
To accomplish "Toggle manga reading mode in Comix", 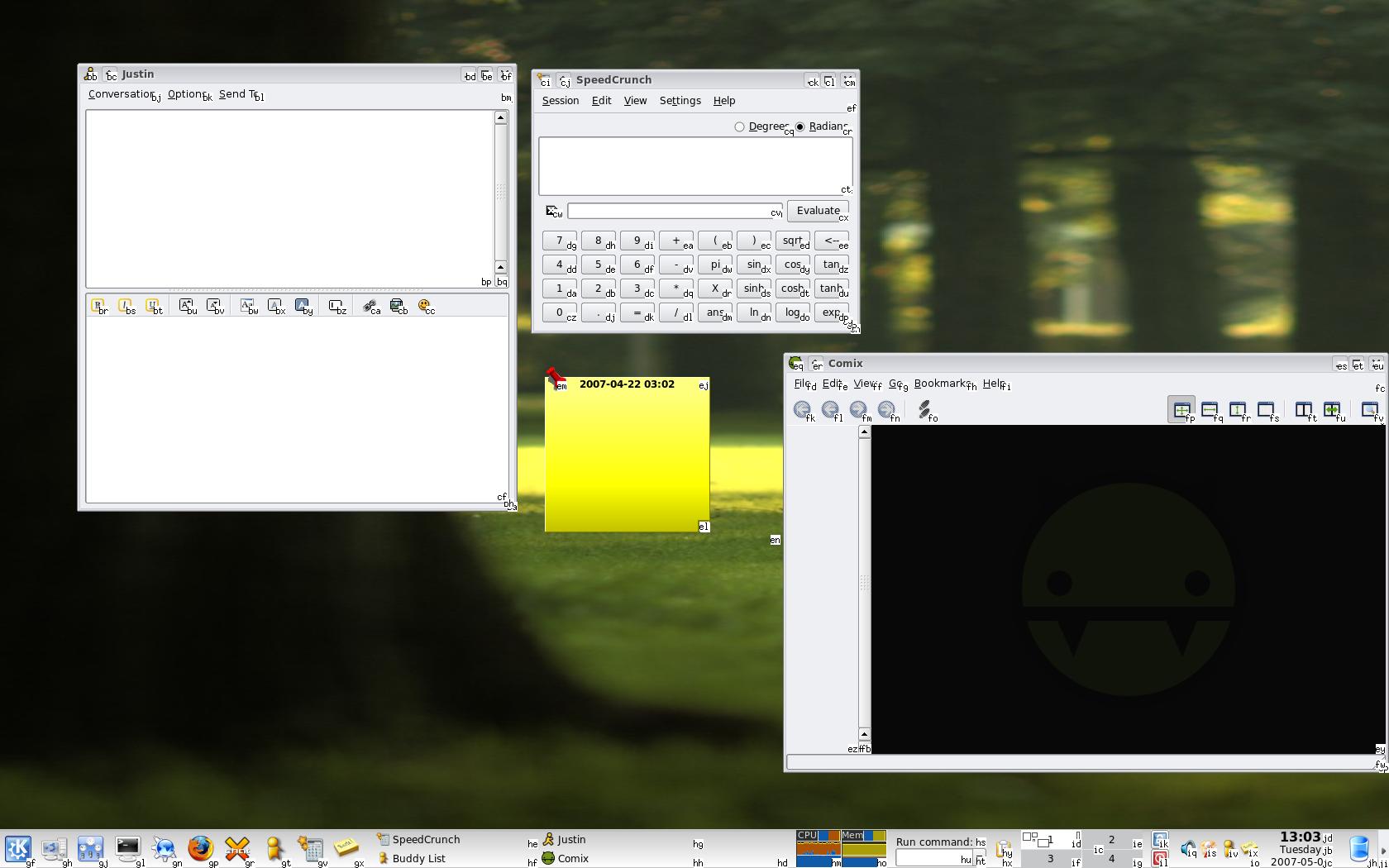I will [x=1334, y=409].
